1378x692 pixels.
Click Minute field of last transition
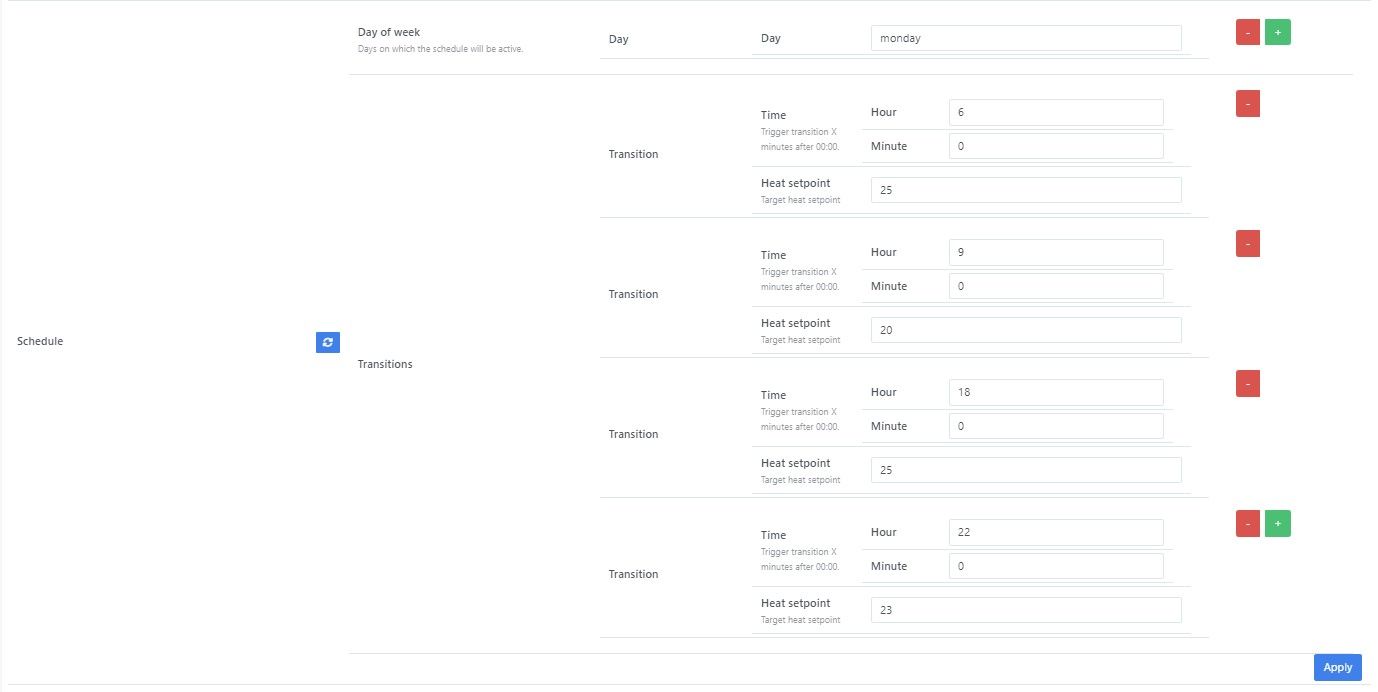click(x=1055, y=566)
